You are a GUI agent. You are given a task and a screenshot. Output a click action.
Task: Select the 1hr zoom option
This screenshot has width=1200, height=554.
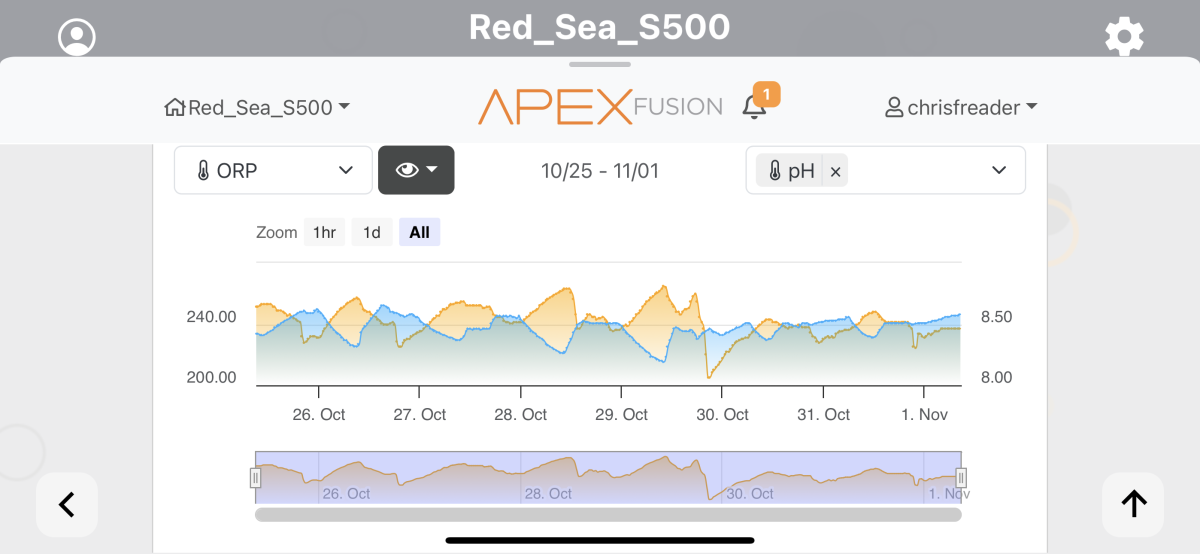[x=324, y=232]
